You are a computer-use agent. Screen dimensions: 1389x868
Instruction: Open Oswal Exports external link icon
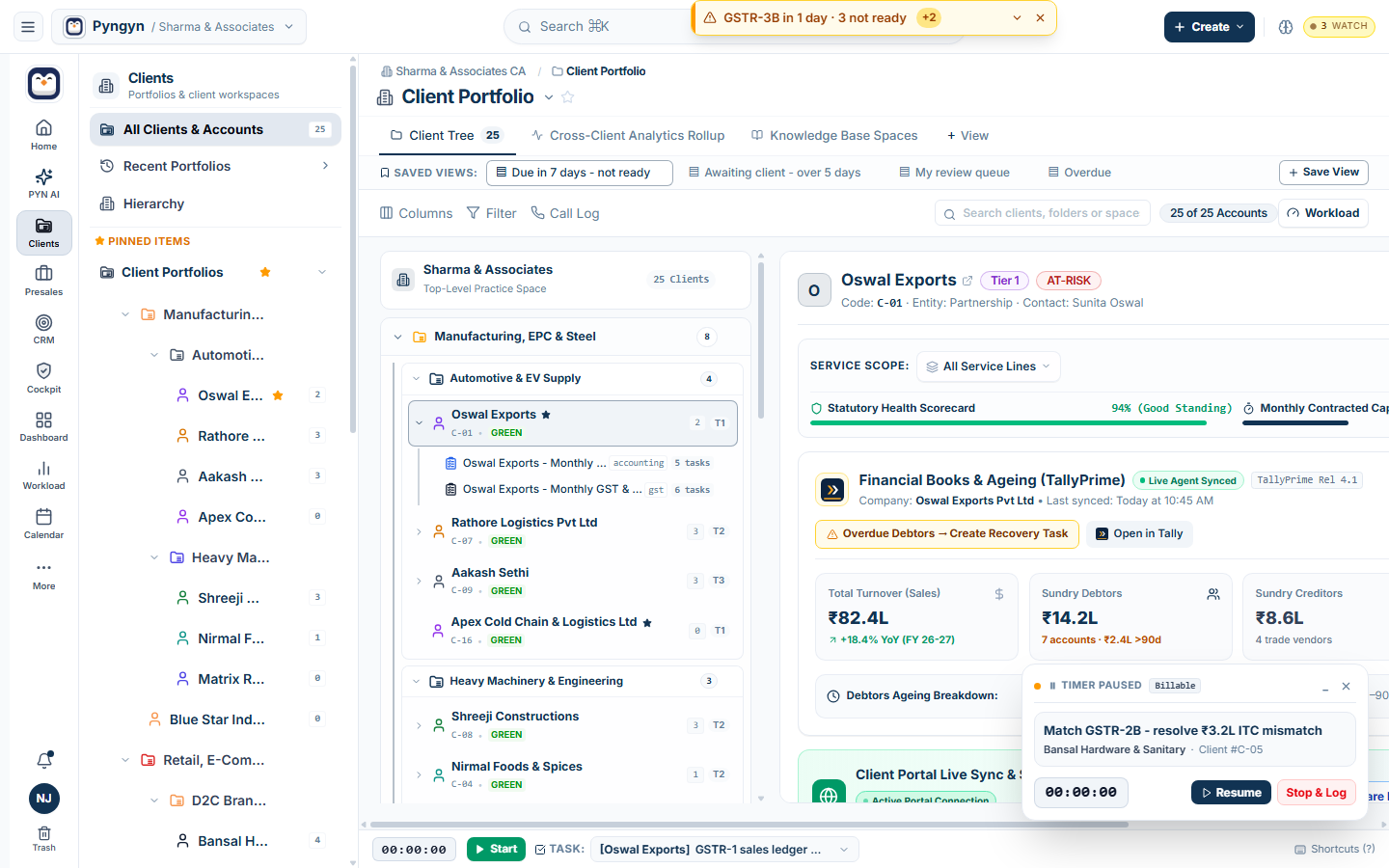click(x=967, y=281)
